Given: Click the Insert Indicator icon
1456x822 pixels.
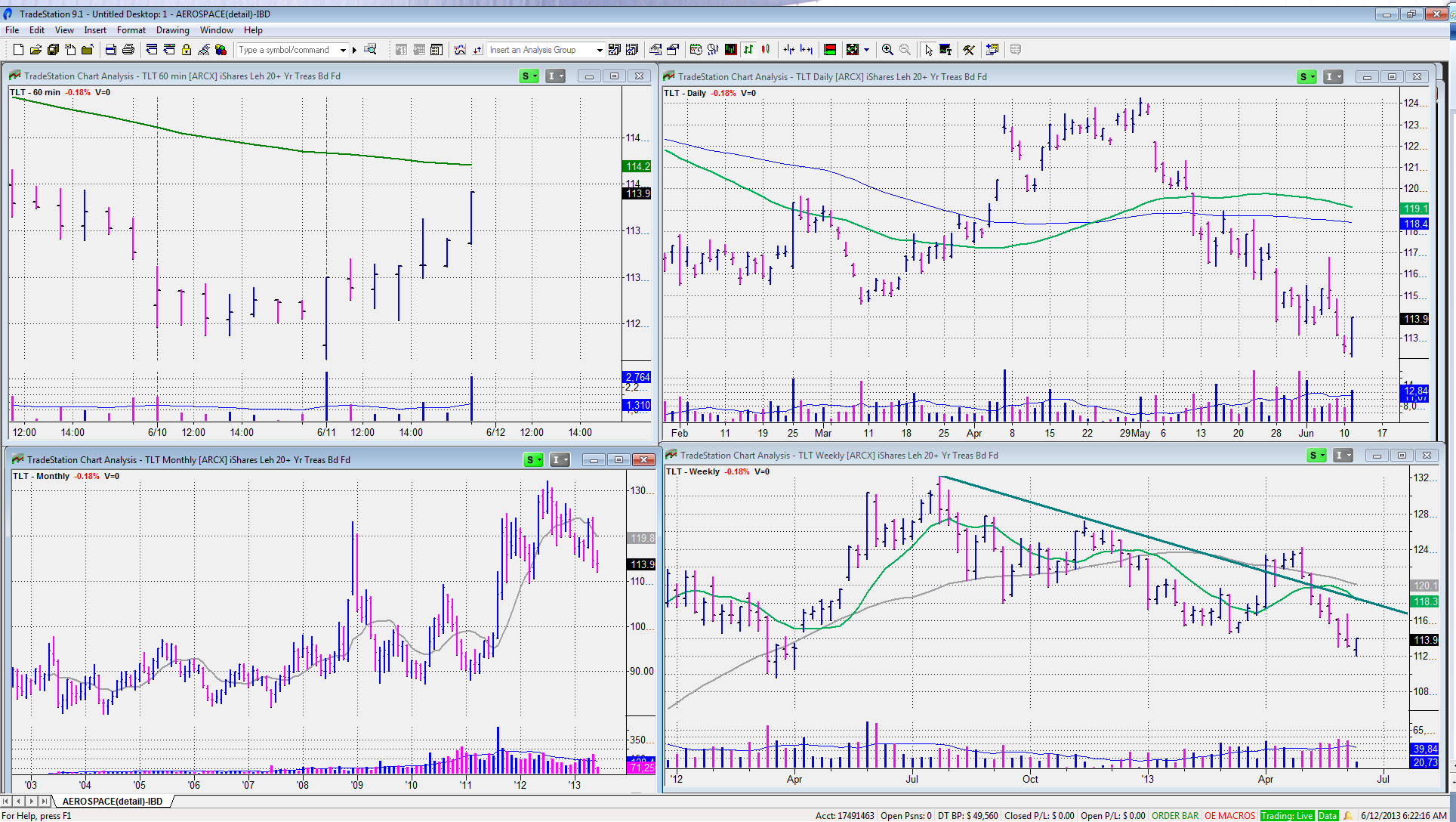Looking at the screenshot, I should [x=460, y=50].
